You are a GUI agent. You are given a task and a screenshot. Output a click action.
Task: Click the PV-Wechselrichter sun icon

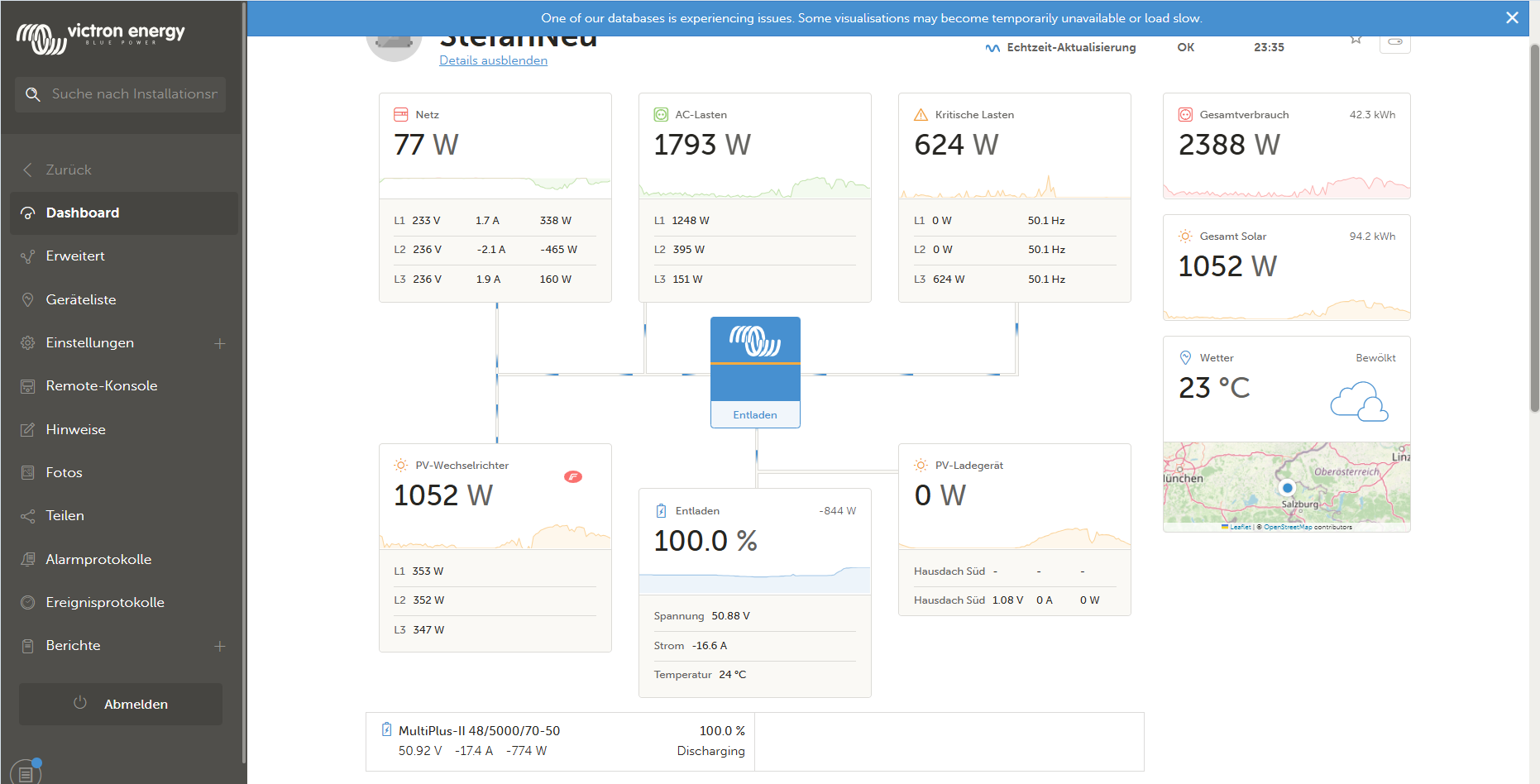coord(401,465)
